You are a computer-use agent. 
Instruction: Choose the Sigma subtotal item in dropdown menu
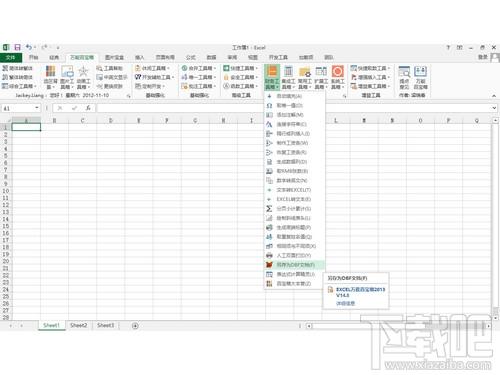point(289,209)
